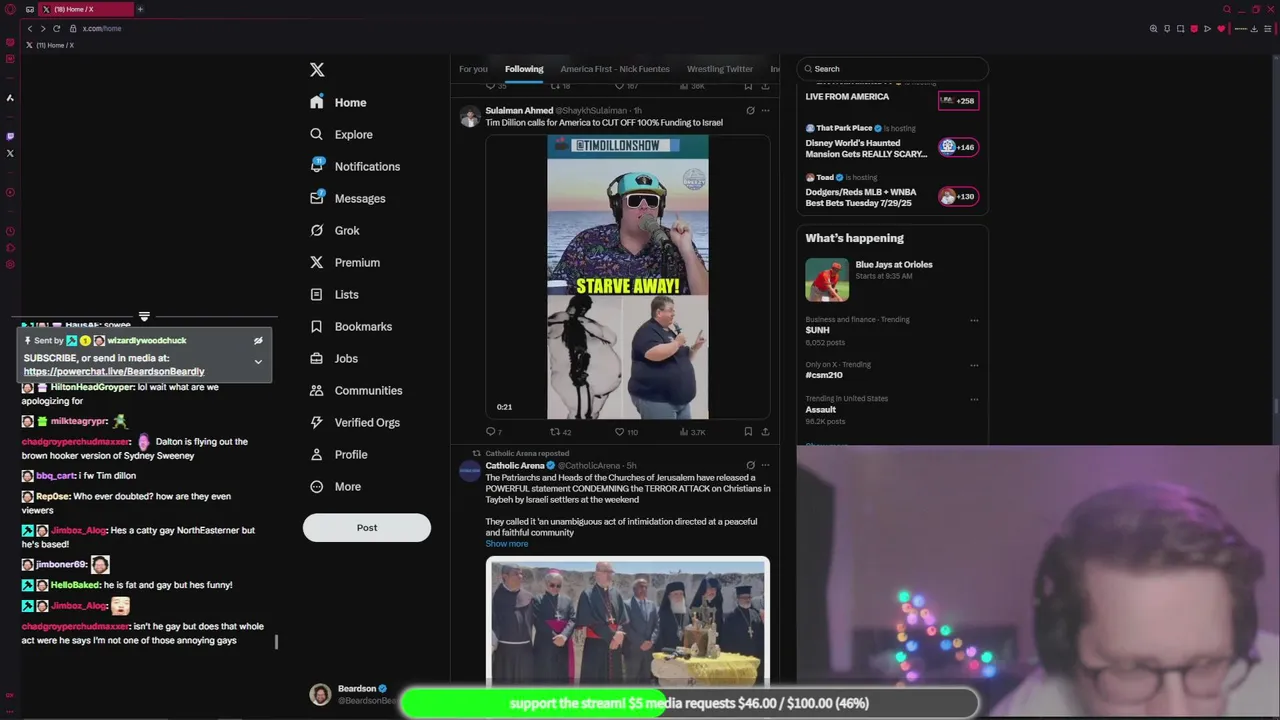Viewport: 1280px width, 720px height.
Task: Open the easy setup toolbar icon
Action: 1267,28
